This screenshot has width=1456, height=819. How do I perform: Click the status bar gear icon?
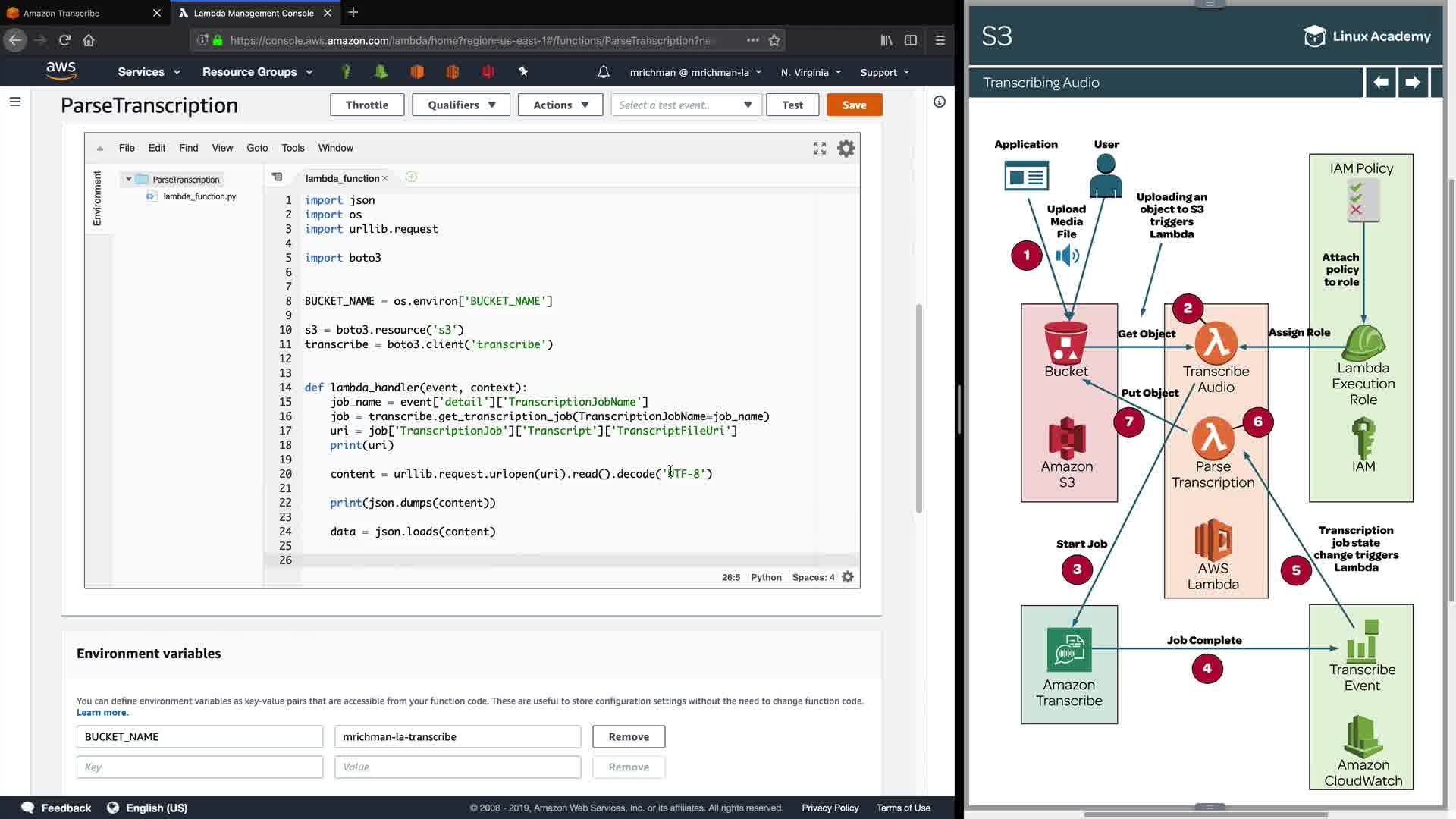click(848, 577)
